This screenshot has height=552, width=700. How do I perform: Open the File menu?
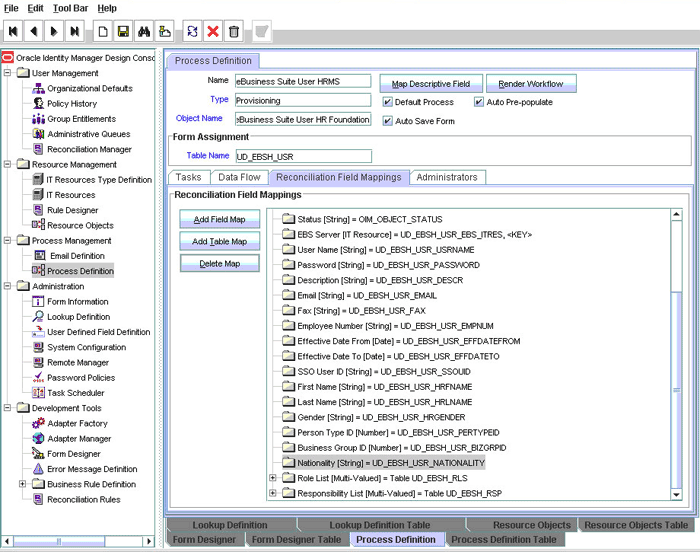pos(11,8)
